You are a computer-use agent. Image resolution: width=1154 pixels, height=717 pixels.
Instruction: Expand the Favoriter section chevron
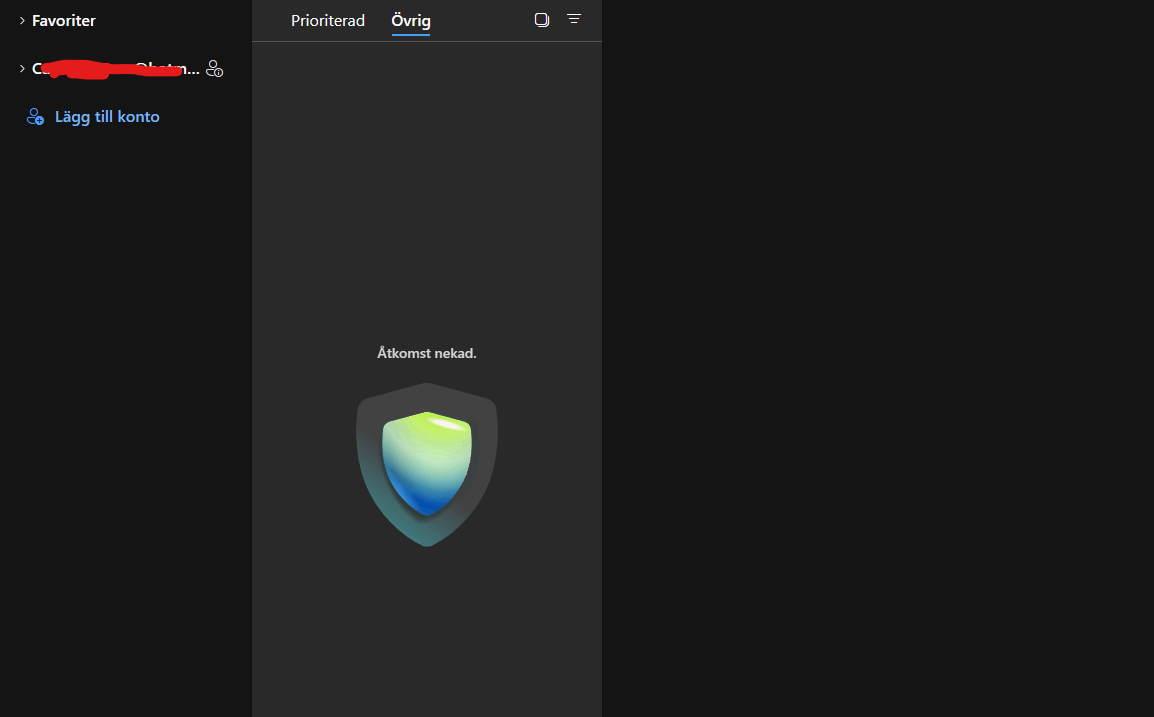[22, 21]
